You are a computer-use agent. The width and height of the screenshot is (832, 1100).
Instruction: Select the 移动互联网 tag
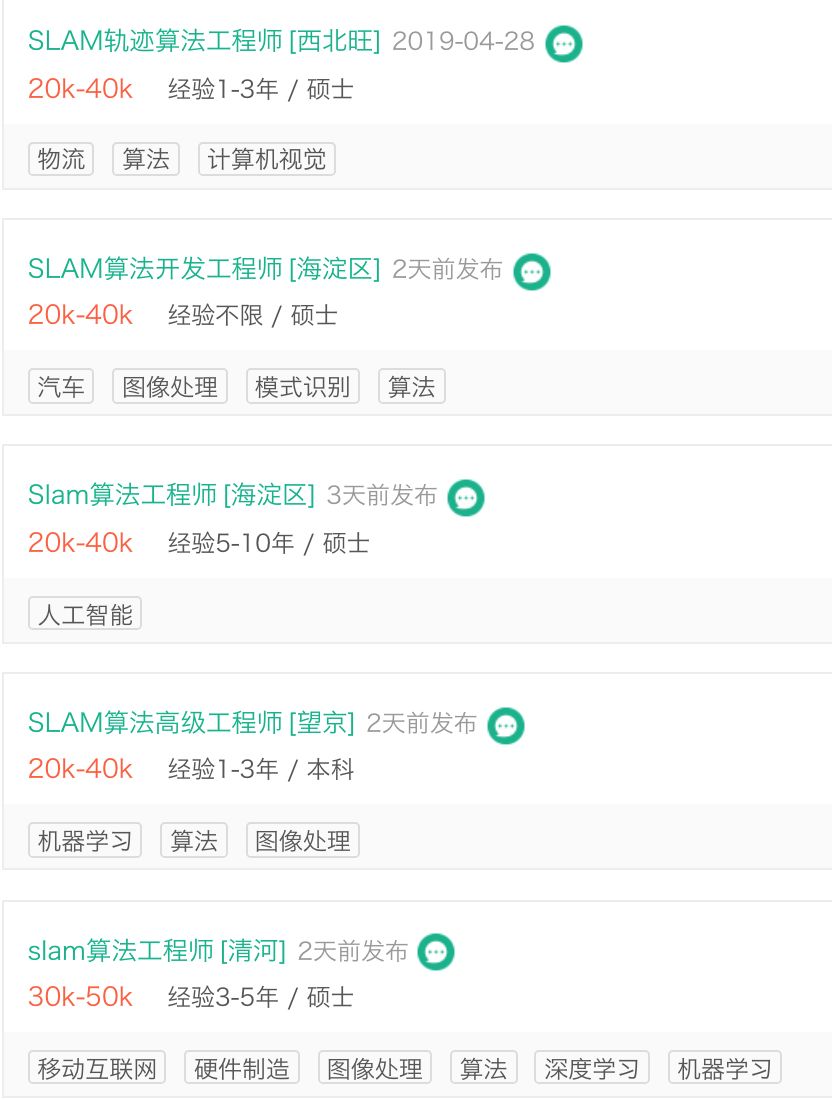click(x=97, y=1068)
